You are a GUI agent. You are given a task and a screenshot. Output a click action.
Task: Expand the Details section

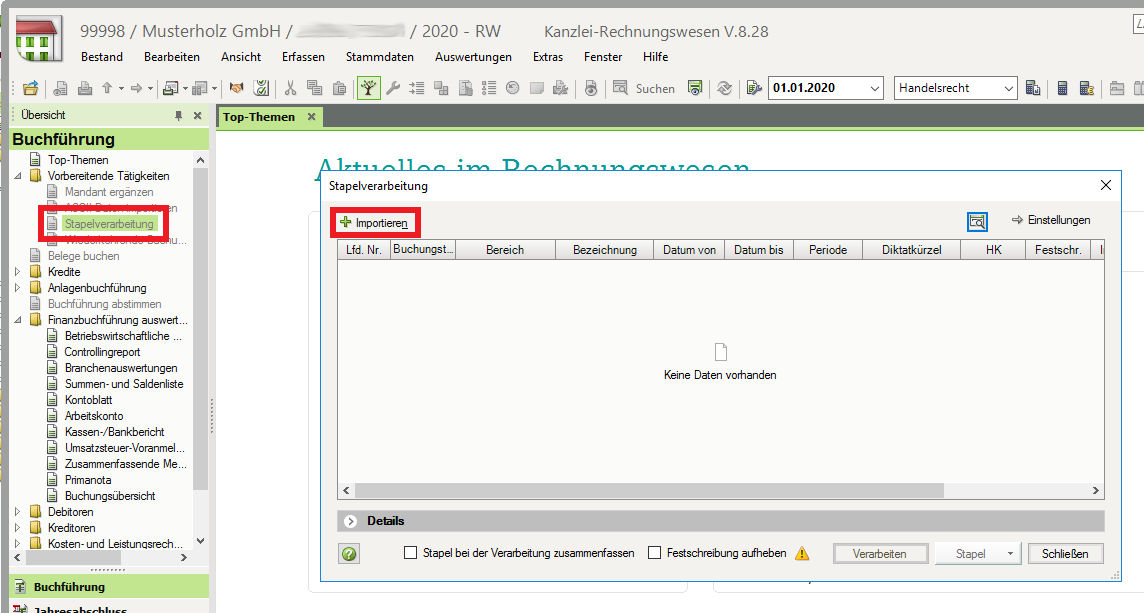351,521
